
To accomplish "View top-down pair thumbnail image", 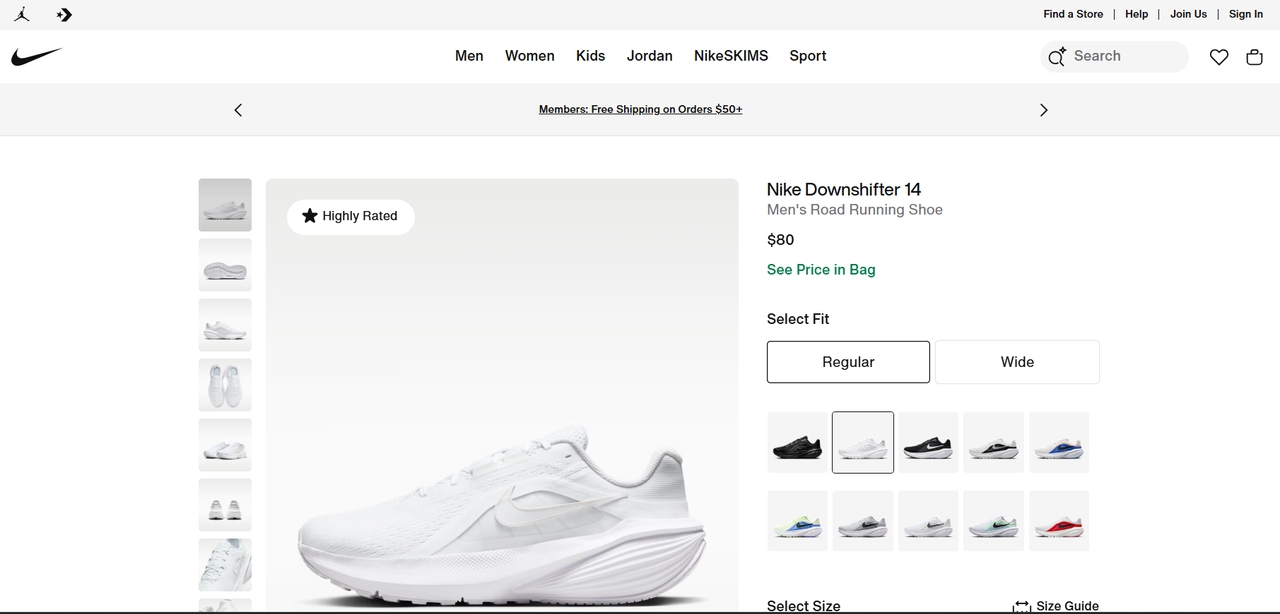I will 225,385.
